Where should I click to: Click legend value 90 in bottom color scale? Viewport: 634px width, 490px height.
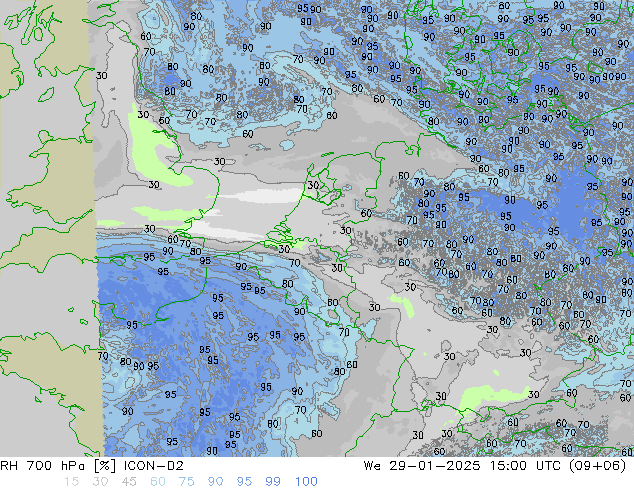pyautogui.click(x=215, y=482)
